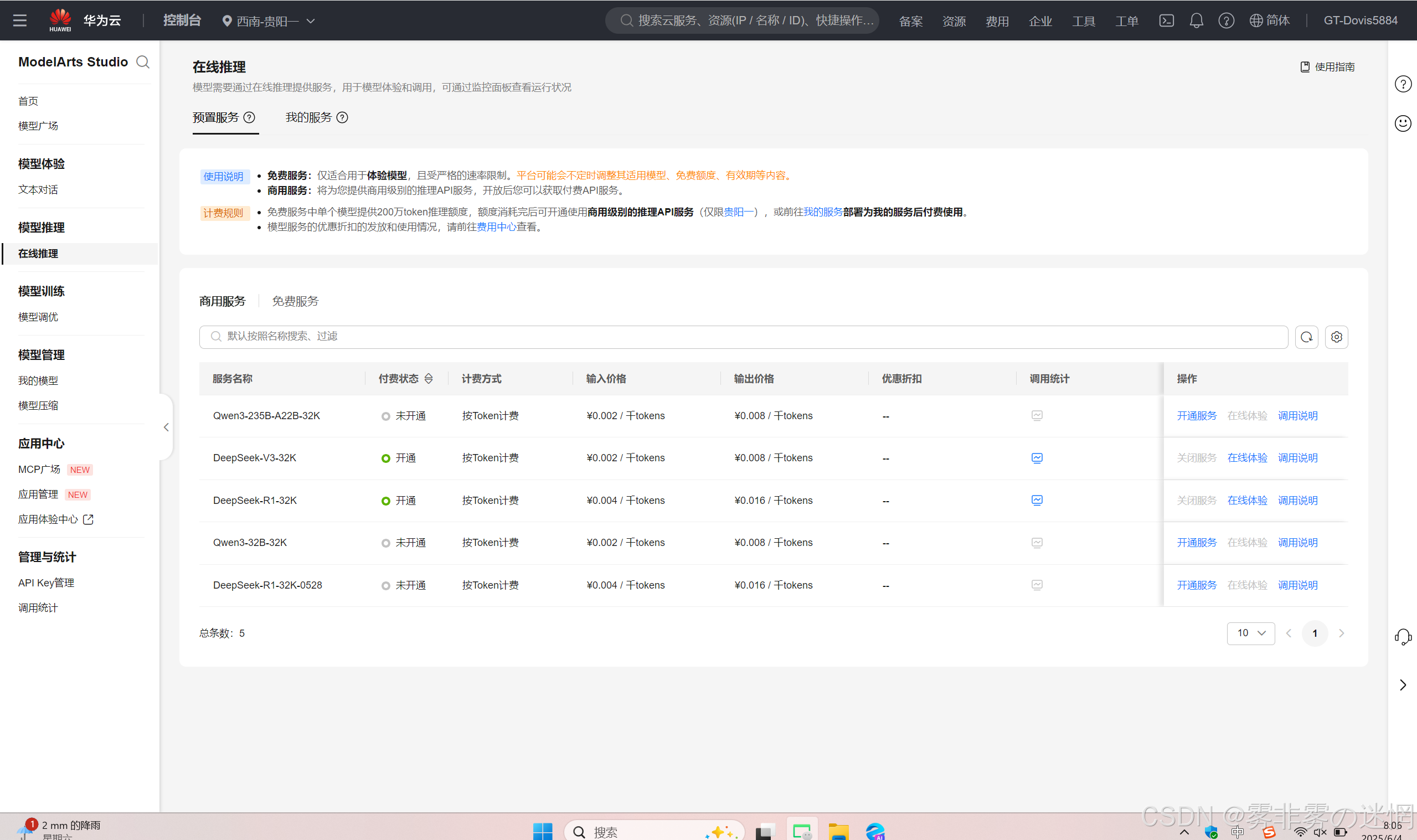Viewport: 1417px width, 840px height.
Task: Open the CloudShell terminal icon in header
Action: click(1166, 21)
